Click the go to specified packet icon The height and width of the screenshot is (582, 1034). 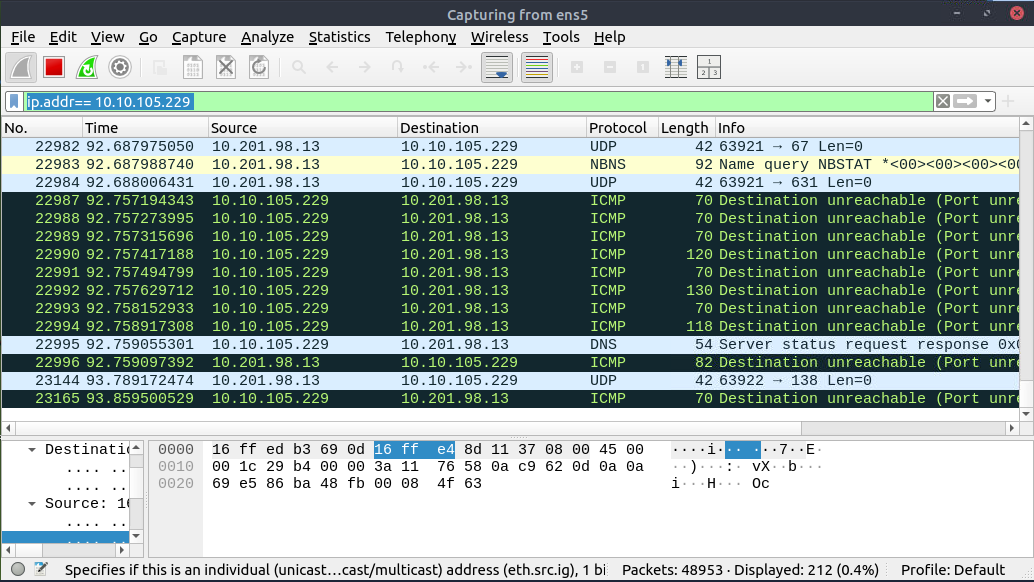coord(398,67)
